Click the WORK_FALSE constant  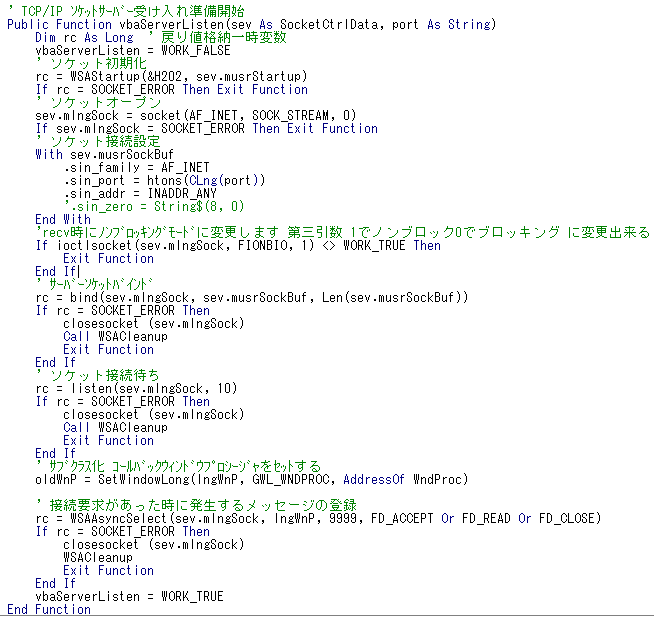196,50
